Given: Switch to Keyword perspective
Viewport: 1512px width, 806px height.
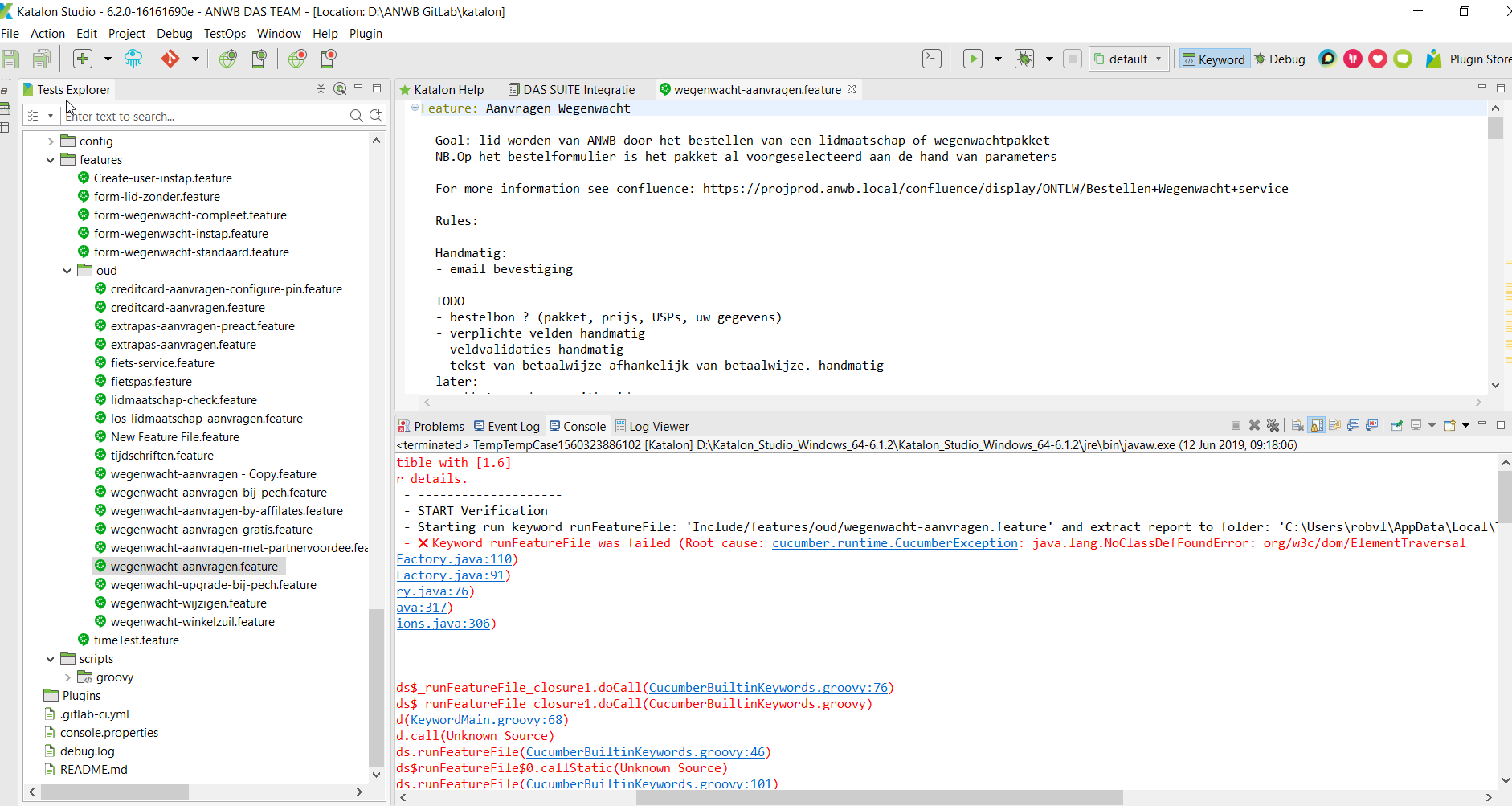Looking at the screenshot, I should click(x=1214, y=59).
